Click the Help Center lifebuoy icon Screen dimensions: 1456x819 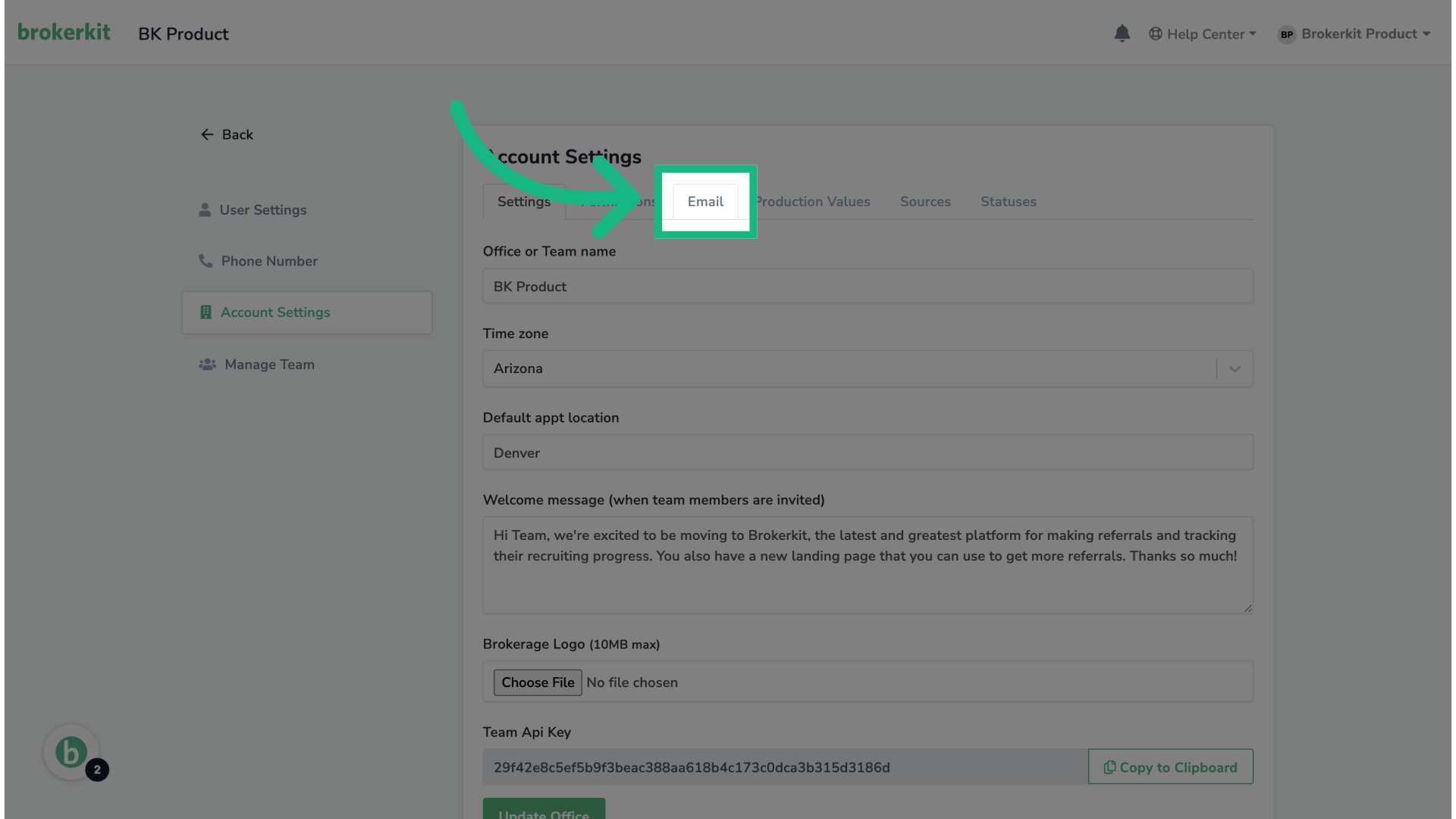coord(1155,34)
